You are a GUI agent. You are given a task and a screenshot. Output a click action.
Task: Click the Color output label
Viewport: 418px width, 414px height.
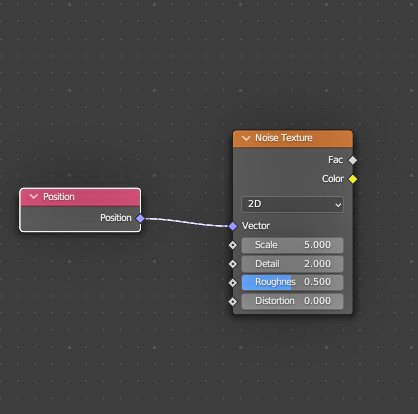pos(333,179)
